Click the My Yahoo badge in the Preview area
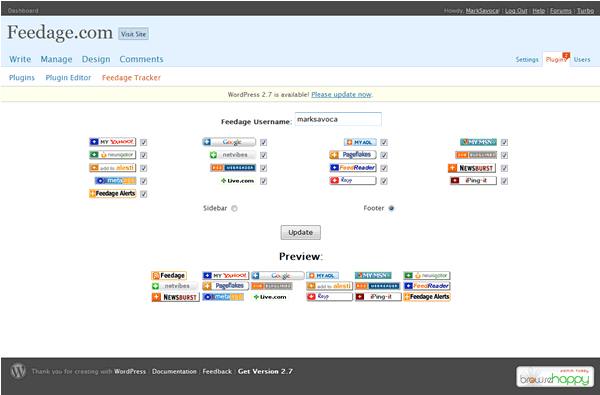 point(225,276)
